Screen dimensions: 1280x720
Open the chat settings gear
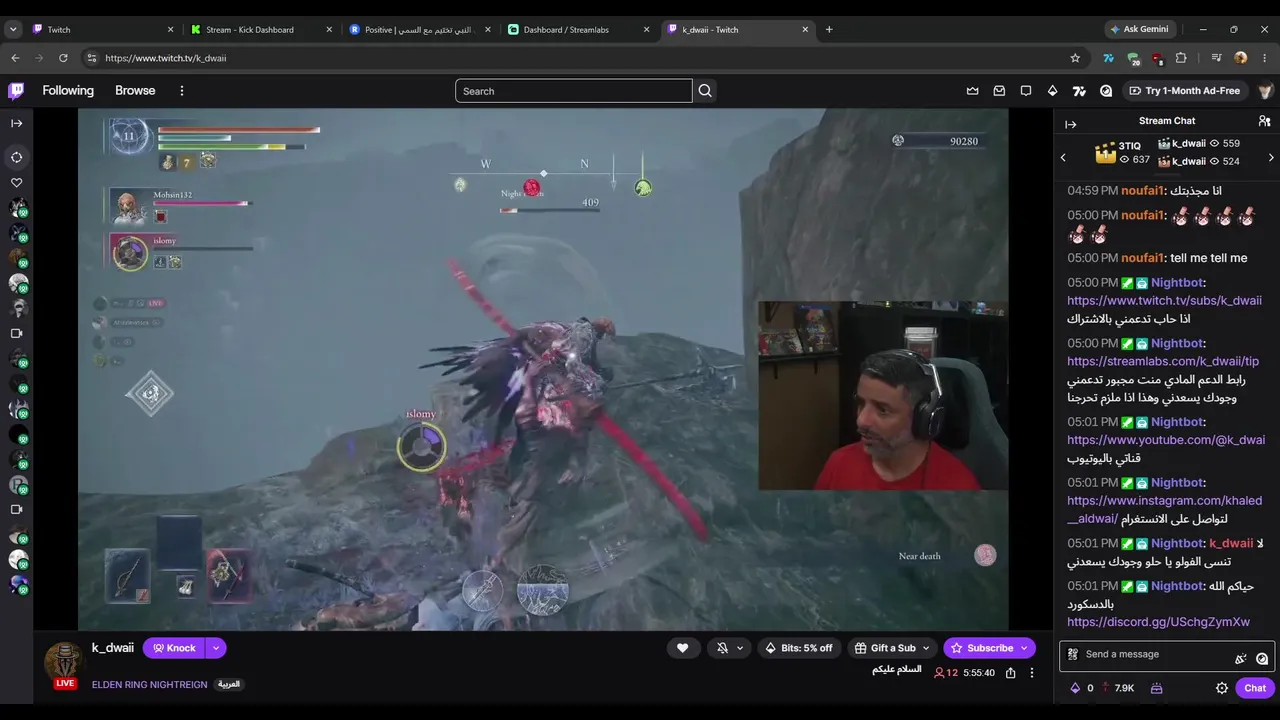(1222, 688)
